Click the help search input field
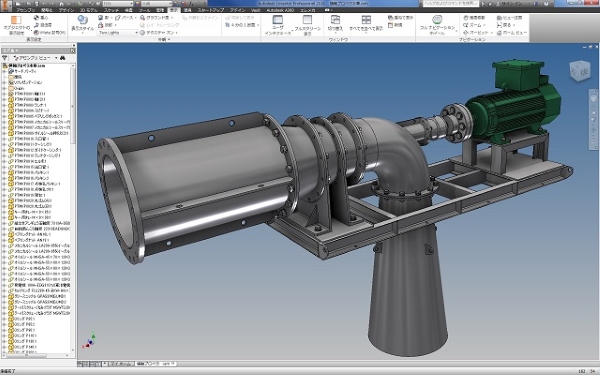The image size is (600, 375). [450, 3]
